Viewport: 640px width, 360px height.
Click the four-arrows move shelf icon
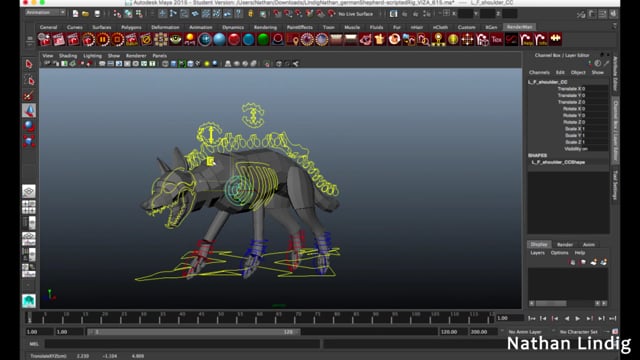point(467,40)
